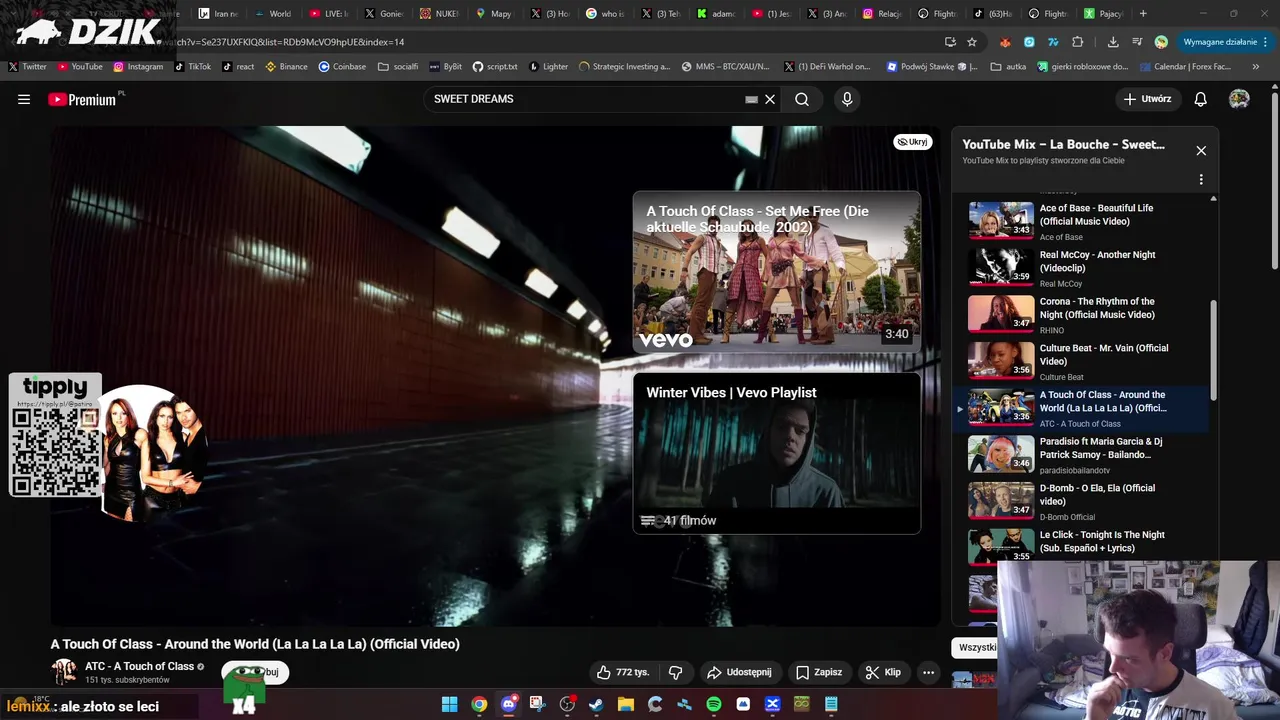
Task: Open browser extensions puzzle icon
Action: coord(1077,42)
